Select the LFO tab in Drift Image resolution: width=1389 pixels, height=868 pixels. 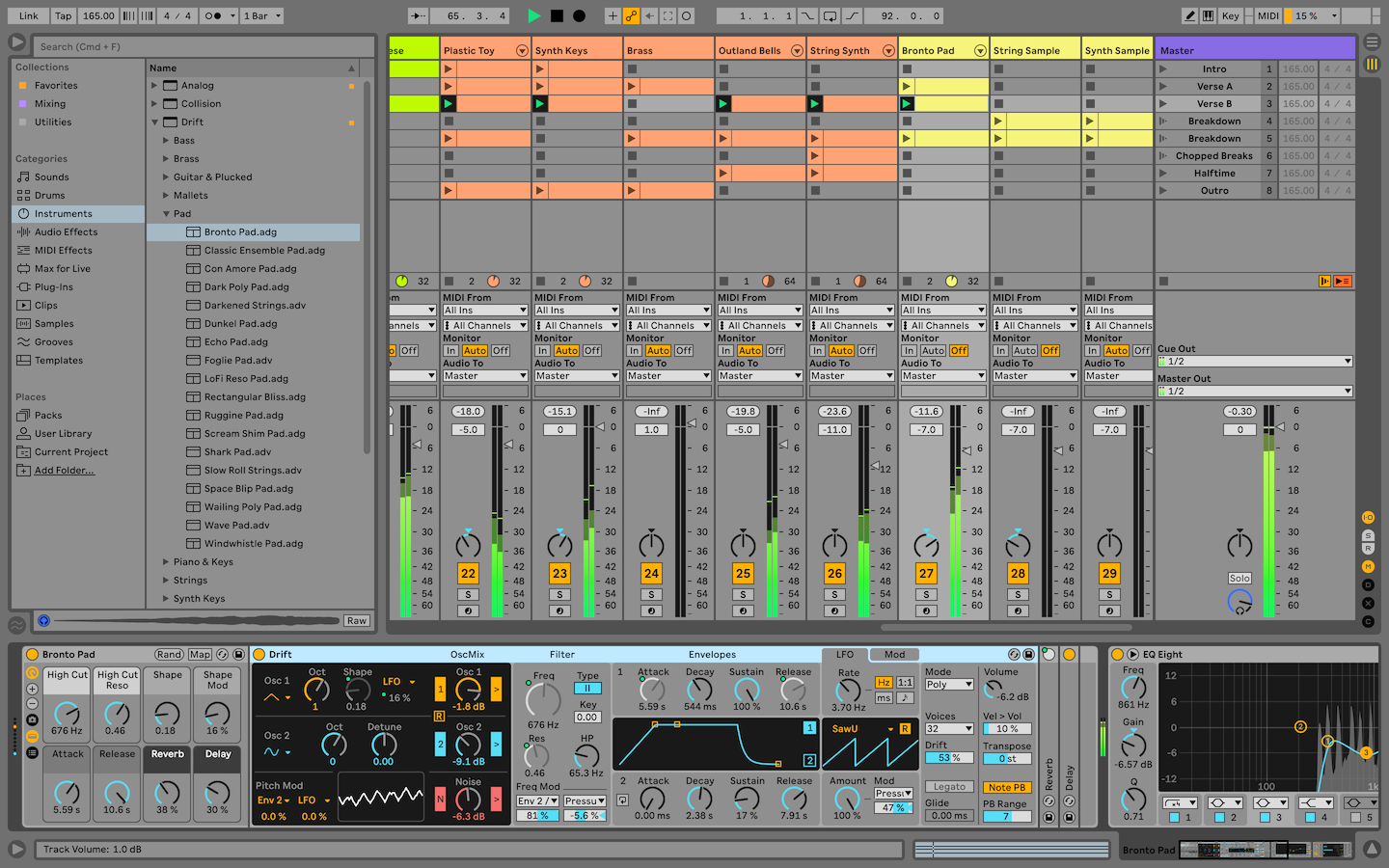tap(845, 654)
